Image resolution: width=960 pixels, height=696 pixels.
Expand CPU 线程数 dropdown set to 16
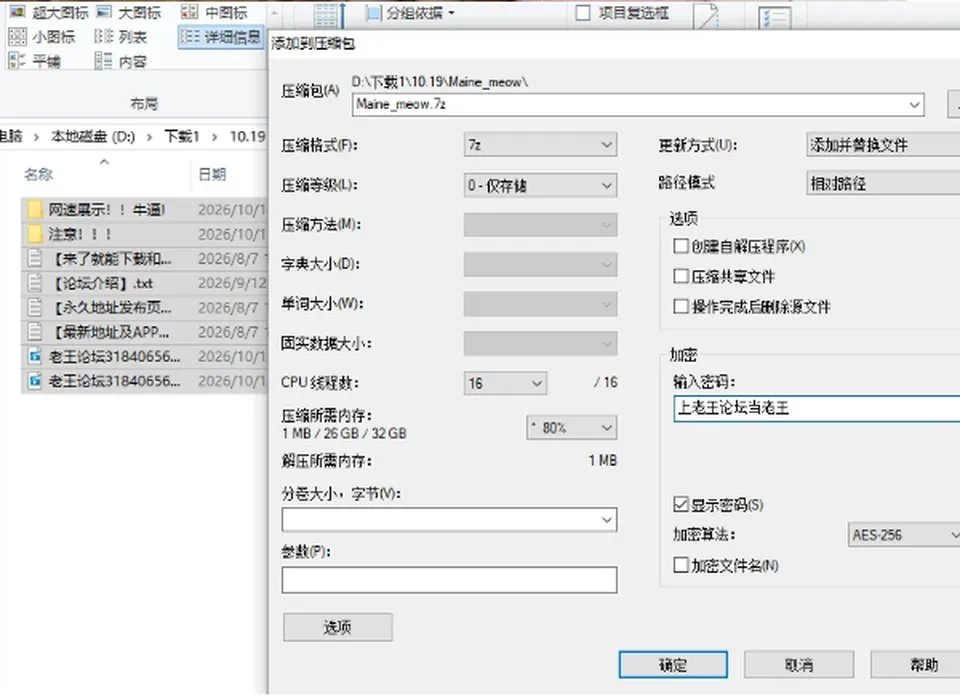coord(505,383)
